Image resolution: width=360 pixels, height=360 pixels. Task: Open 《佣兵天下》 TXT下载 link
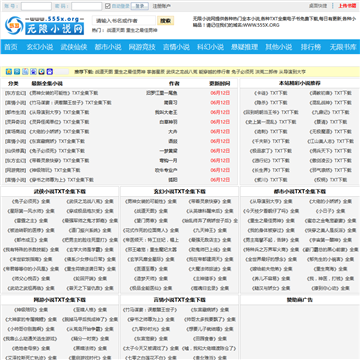330,151
